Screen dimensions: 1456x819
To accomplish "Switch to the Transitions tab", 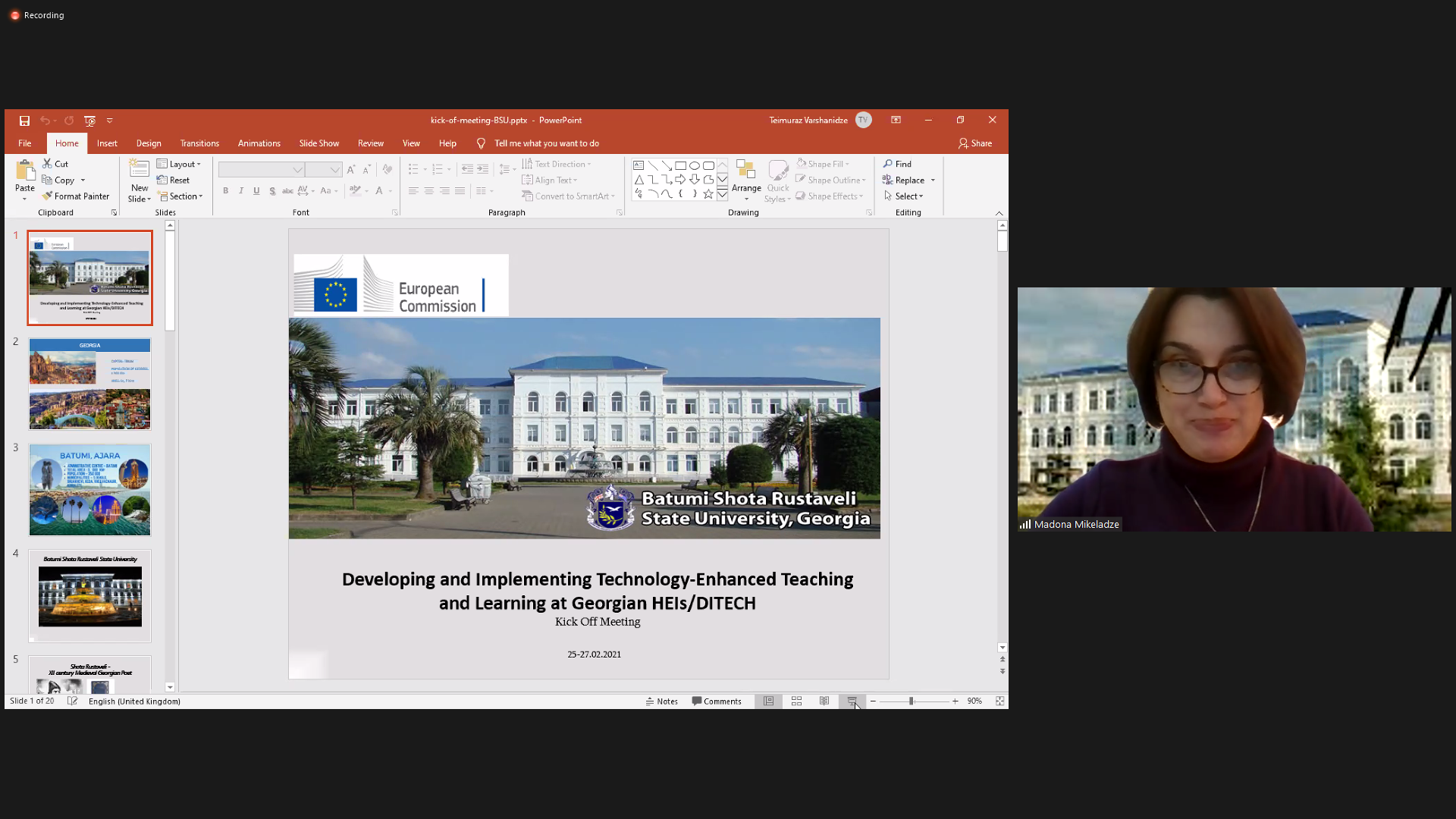I will [199, 143].
